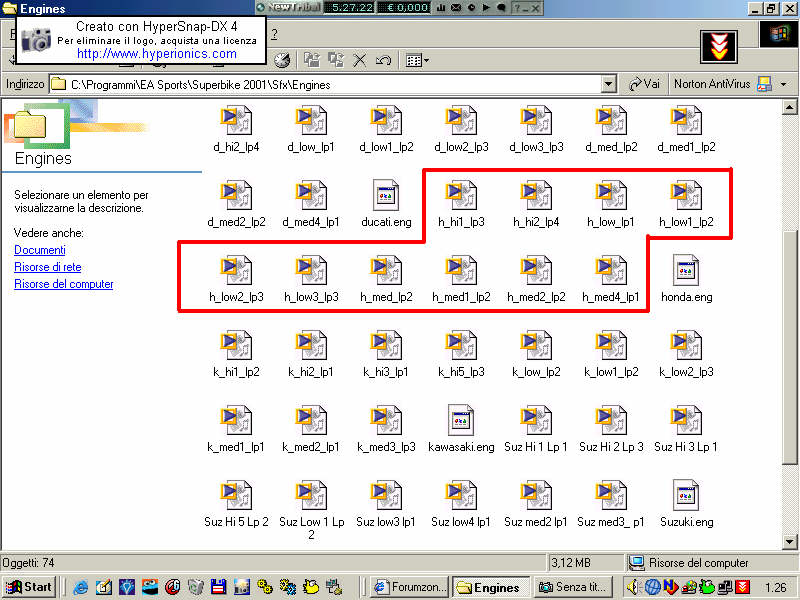The image size is (800, 600).
Task: Open the Risorse del computer link in sidebar
Action: [x=64, y=284]
